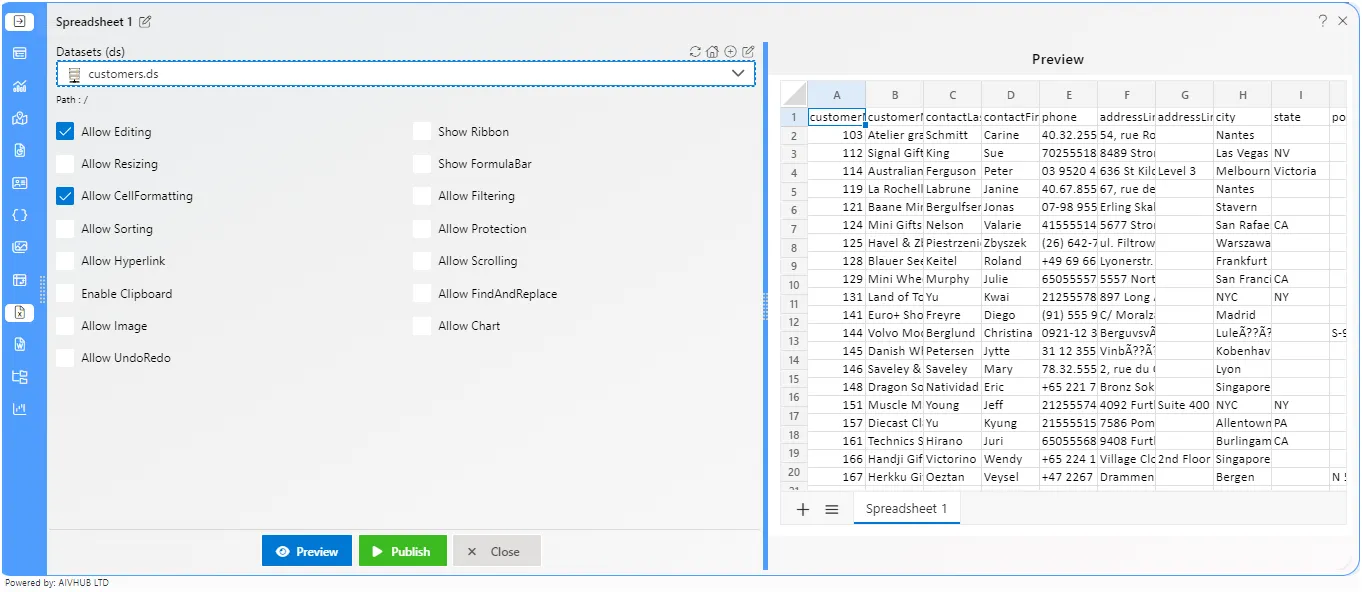Screen dimensions: 1362x592
Task: Rename Spreadsheet 1 with the edit pencil icon
Action: (145, 22)
